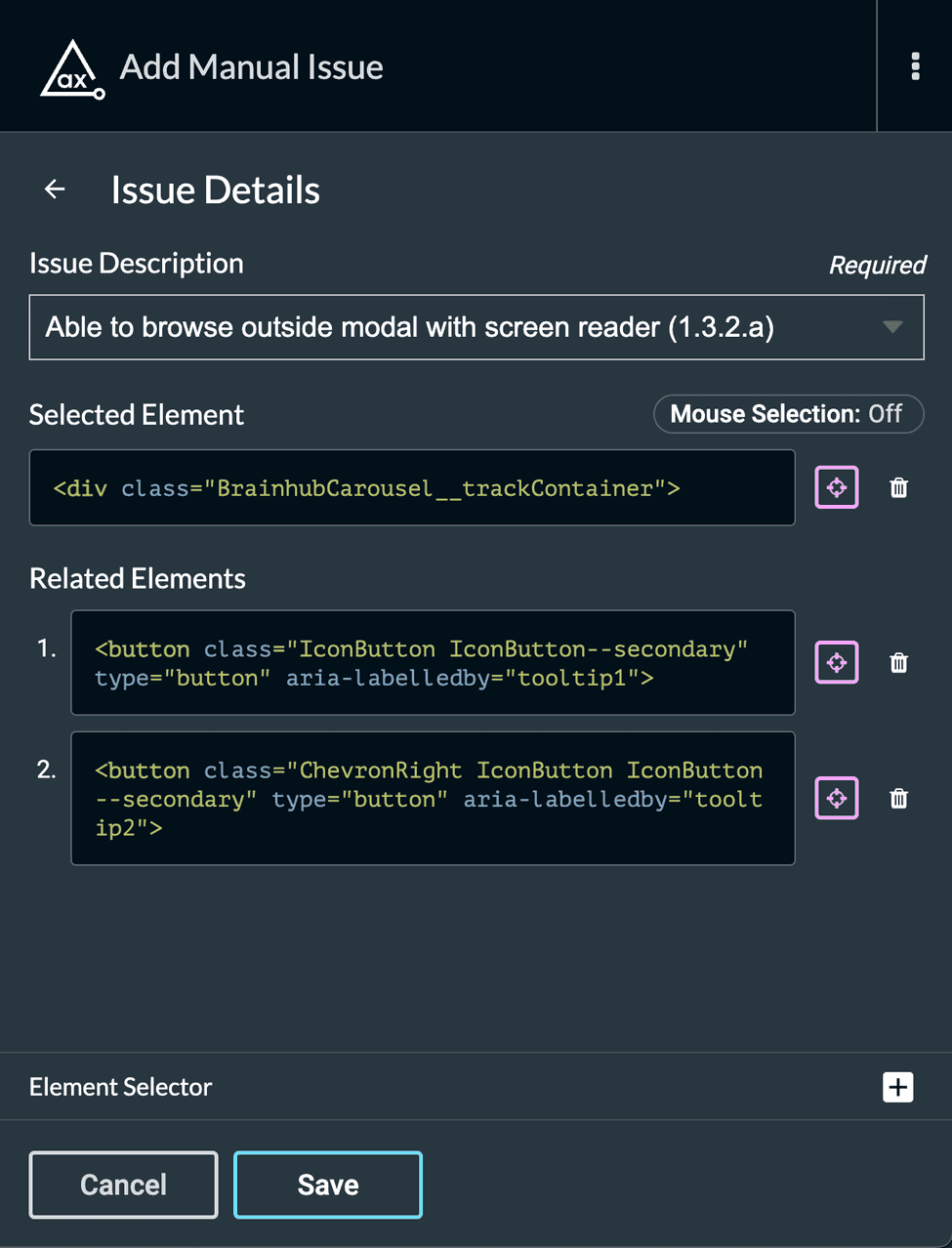Viewport: 952px width, 1248px height.
Task: Save the manual issue
Action: 327,1185
